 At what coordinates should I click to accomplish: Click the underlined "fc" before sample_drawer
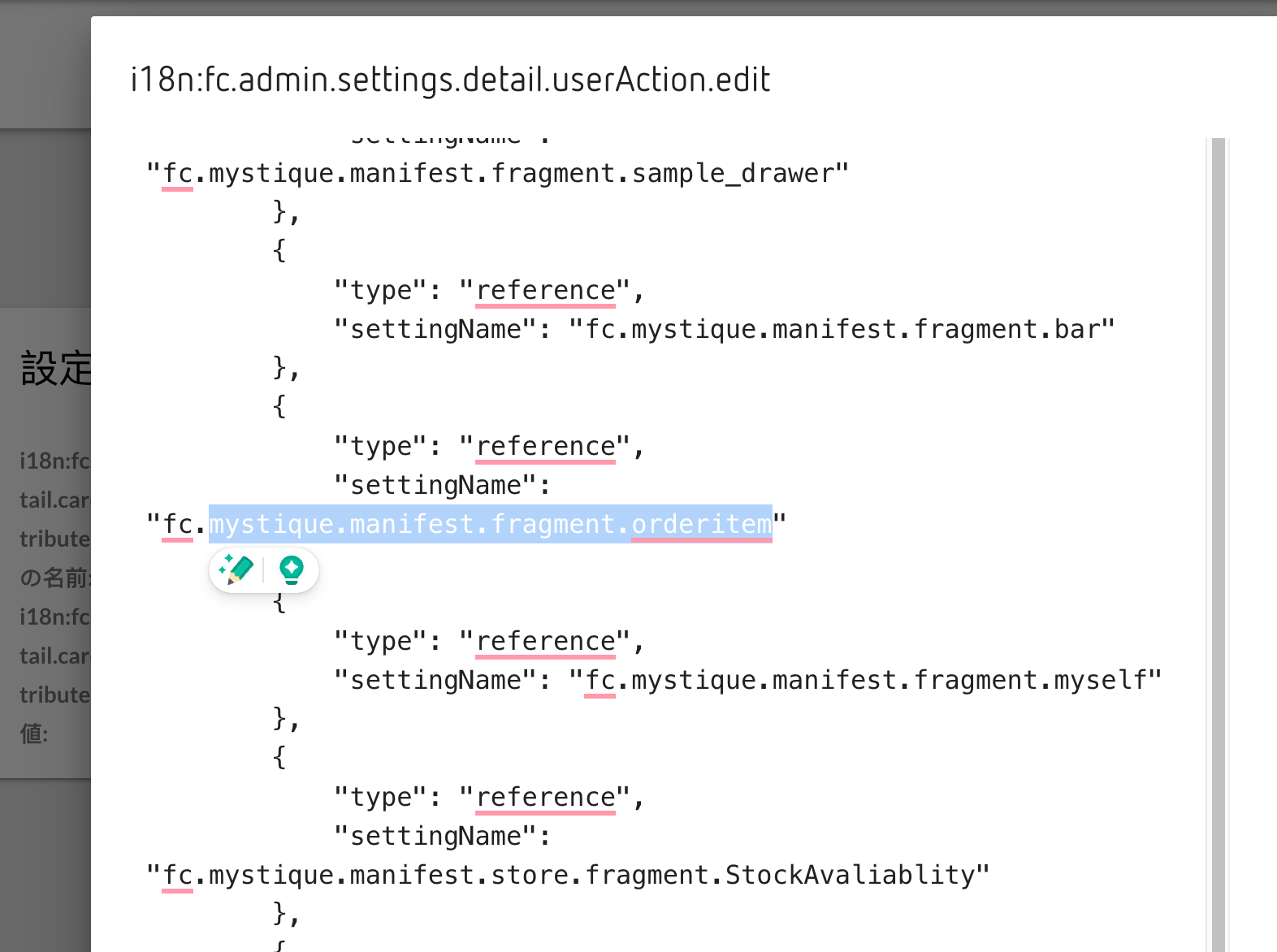click(178, 174)
